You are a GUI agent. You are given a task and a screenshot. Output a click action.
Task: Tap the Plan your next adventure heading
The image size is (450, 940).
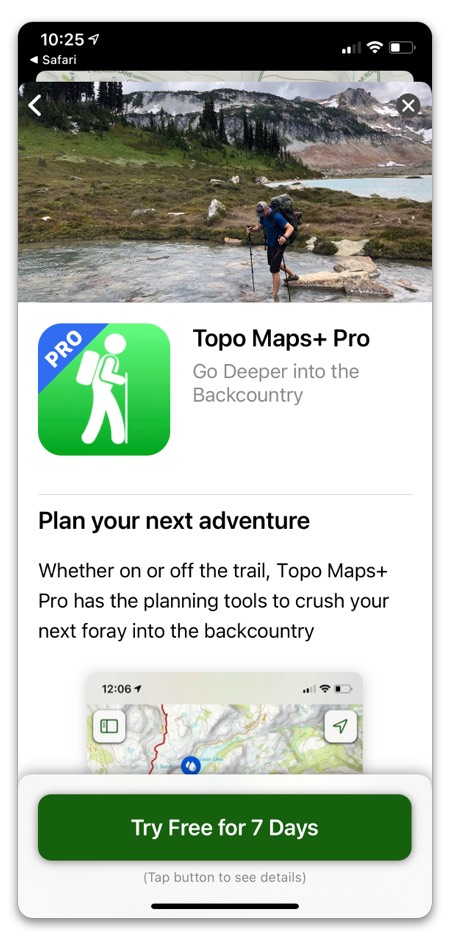pos(174,521)
